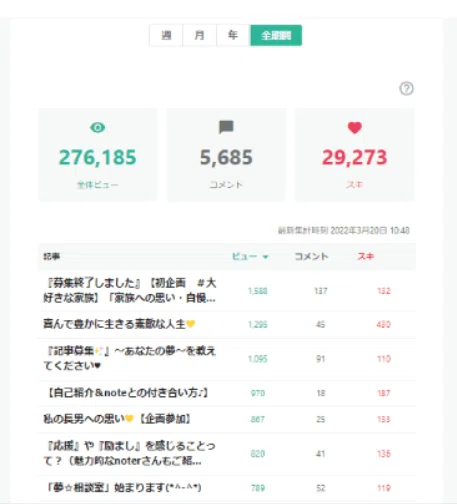Select the 全期間 (all time) tab
This screenshot has height=504, width=457.
coord(276,35)
